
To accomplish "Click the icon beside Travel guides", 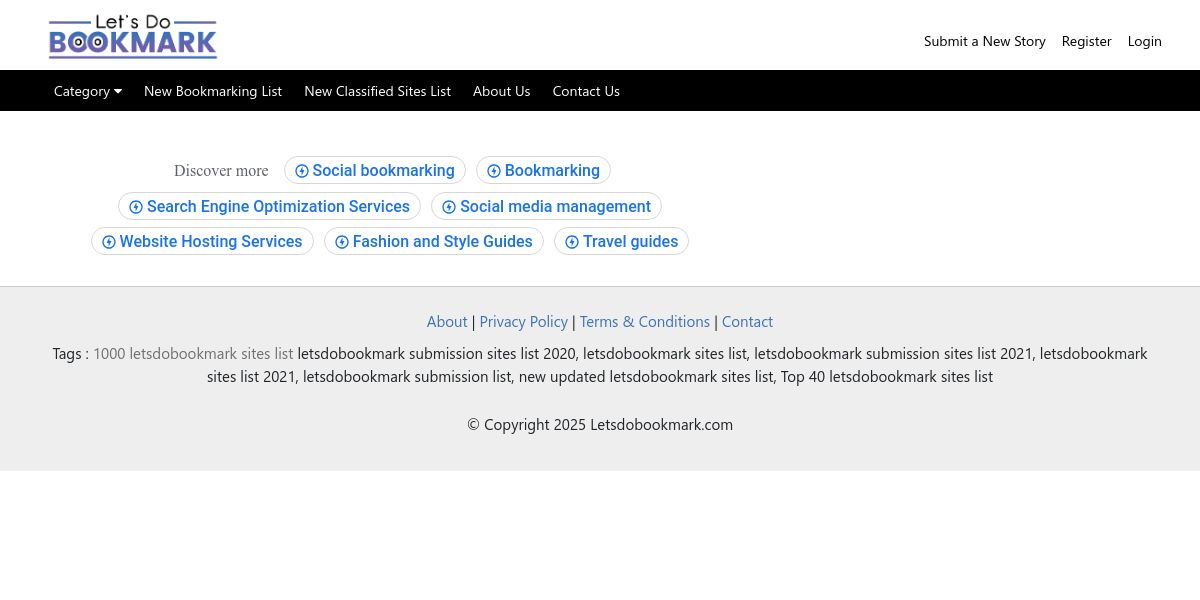I will (572, 242).
